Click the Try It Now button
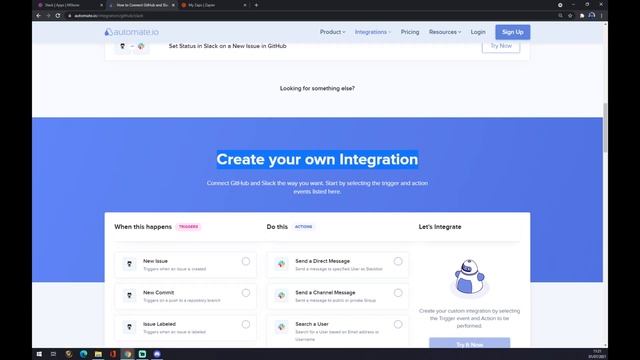Viewport: 640px width, 360px height. click(469, 344)
